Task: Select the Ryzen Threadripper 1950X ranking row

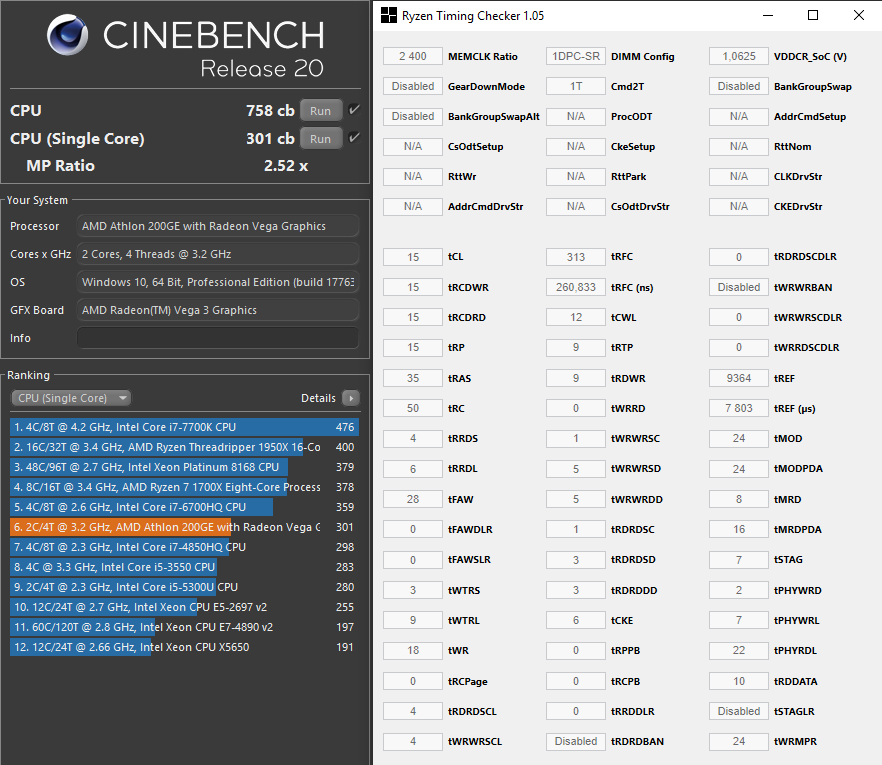Action: click(x=184, y=447)
